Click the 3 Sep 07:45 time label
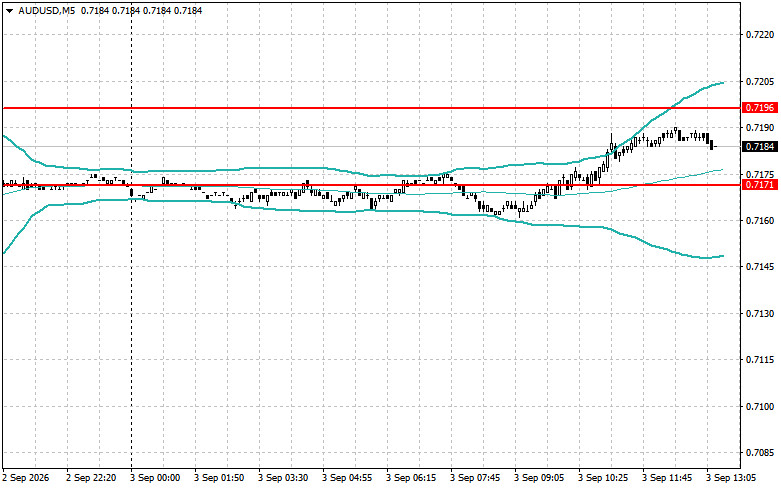The height and width of the screenshot is (489, 781). pos(475,478)
